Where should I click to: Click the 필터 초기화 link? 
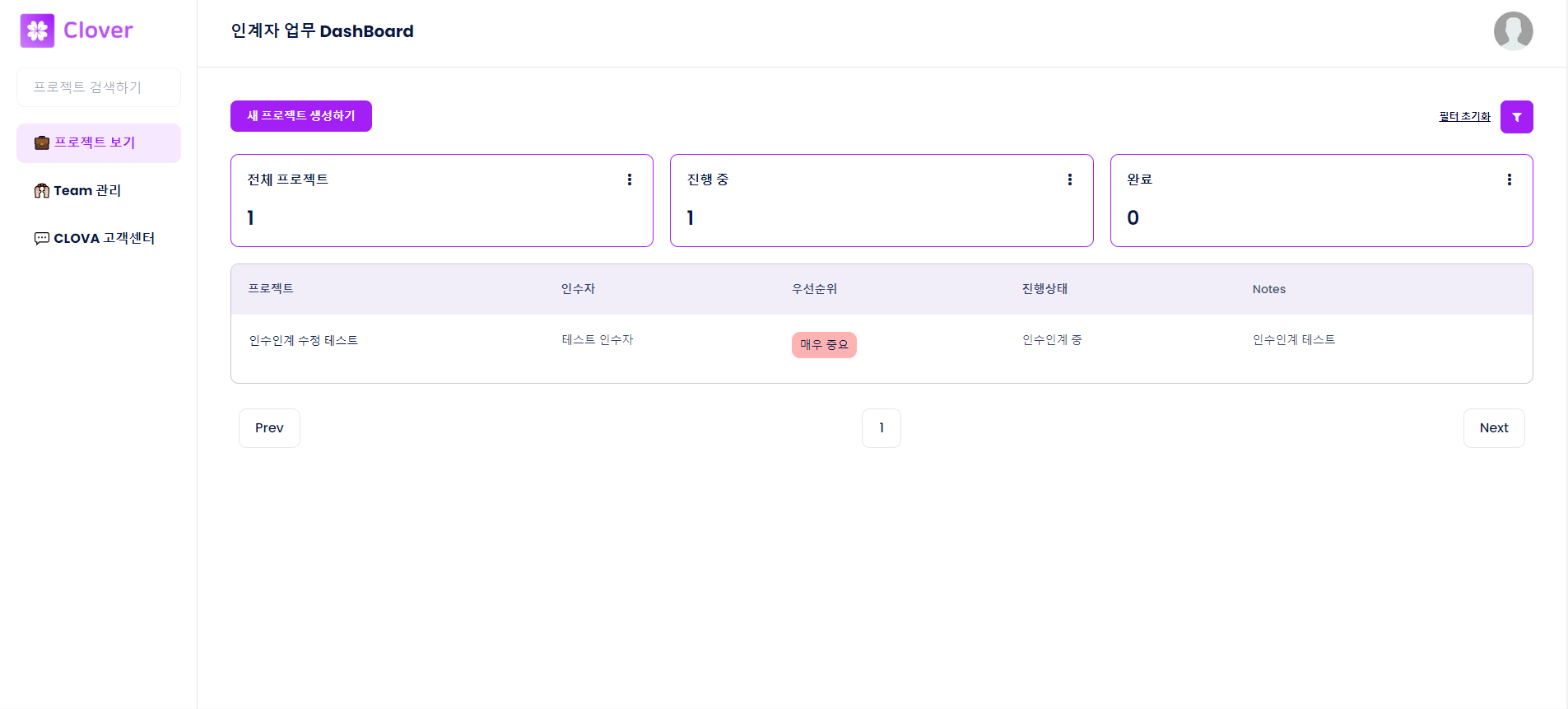1464,117
